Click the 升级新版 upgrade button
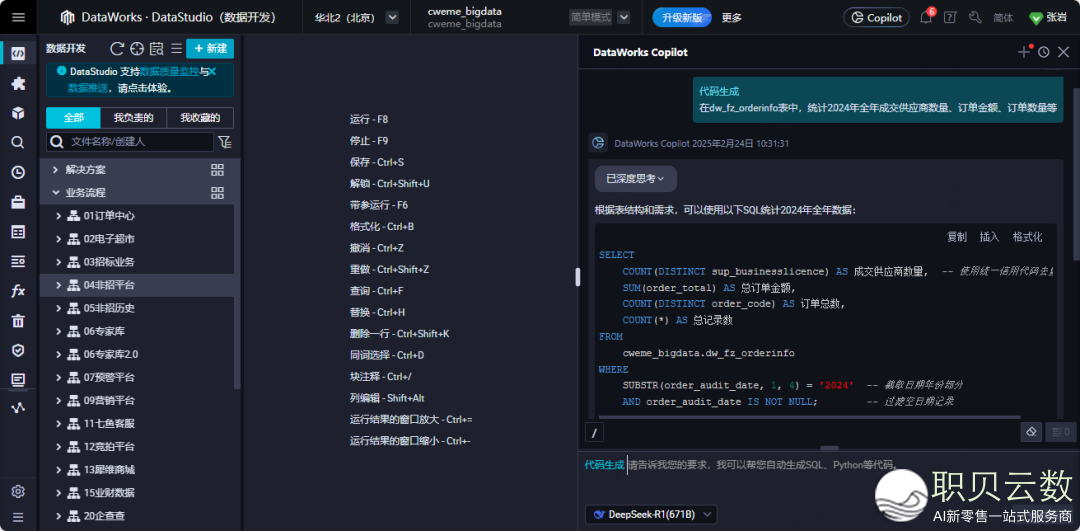The width and height of the screenshot is (1080, 531). [x=682, y=17]
